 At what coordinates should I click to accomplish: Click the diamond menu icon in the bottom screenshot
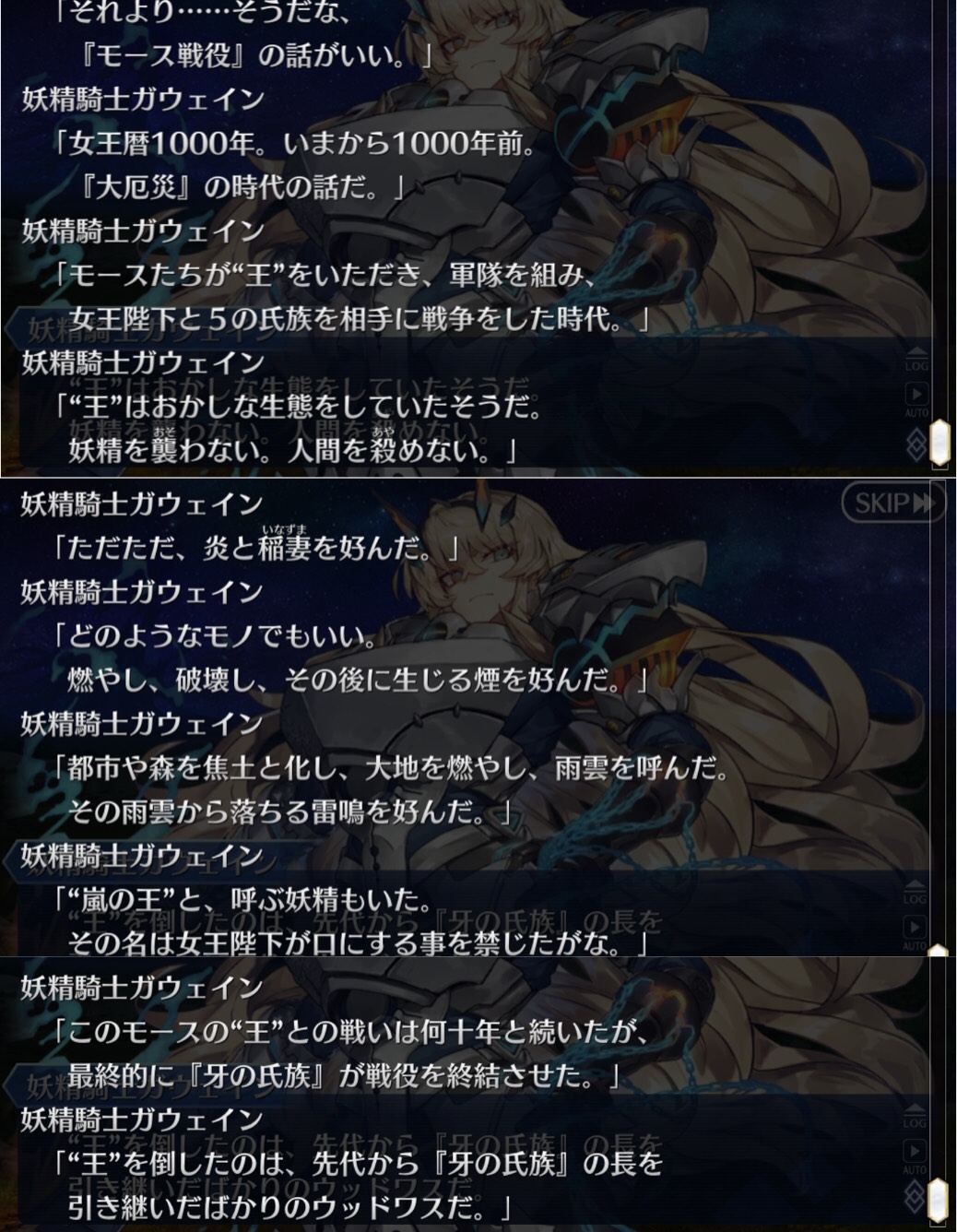coord(916,1195)
